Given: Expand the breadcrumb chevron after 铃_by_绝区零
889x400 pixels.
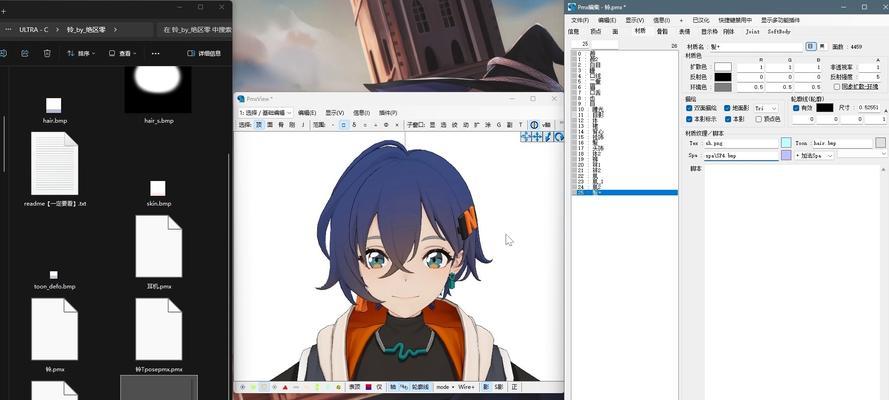Looking at the screenshot, I should point(115,29).
